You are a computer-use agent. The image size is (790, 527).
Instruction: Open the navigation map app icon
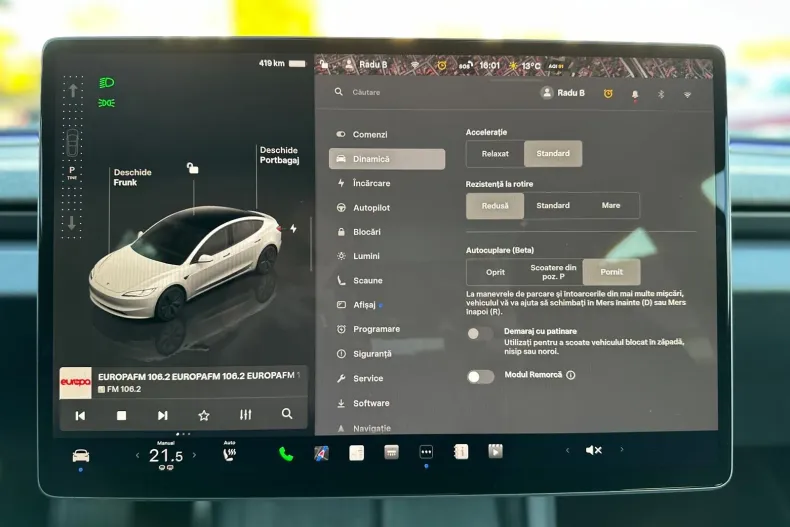(321, 453)
